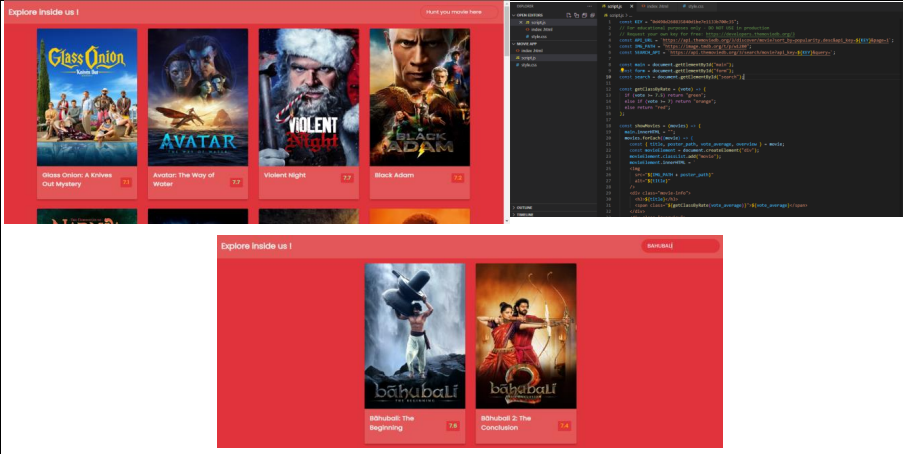The height and width of the screenshot is (454, 903).
Task: Click New Untitled File icon in Open Editors
Action: pos(568,15)
